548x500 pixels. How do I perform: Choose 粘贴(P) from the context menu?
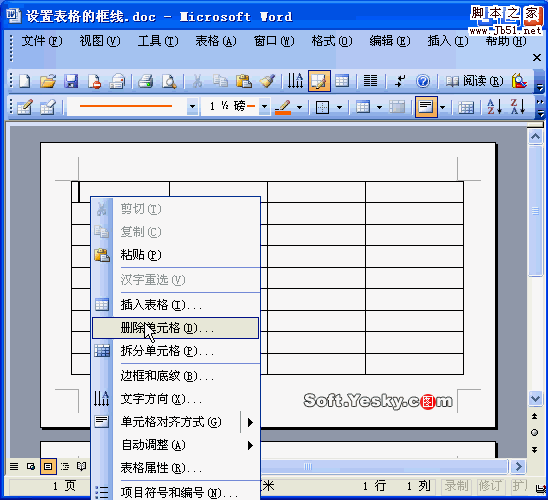[x=175, y=255]
